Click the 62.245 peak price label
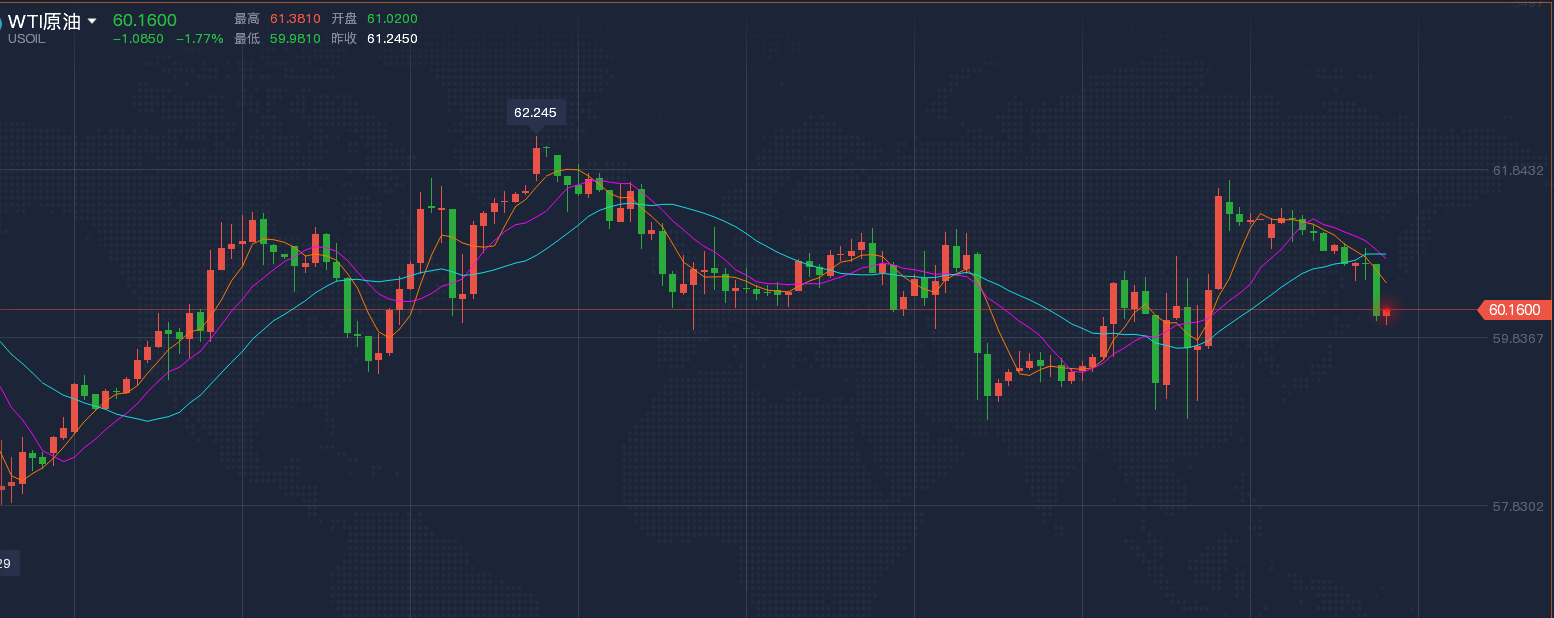Viewport: 1554px width, 618px height. (535, 112)
